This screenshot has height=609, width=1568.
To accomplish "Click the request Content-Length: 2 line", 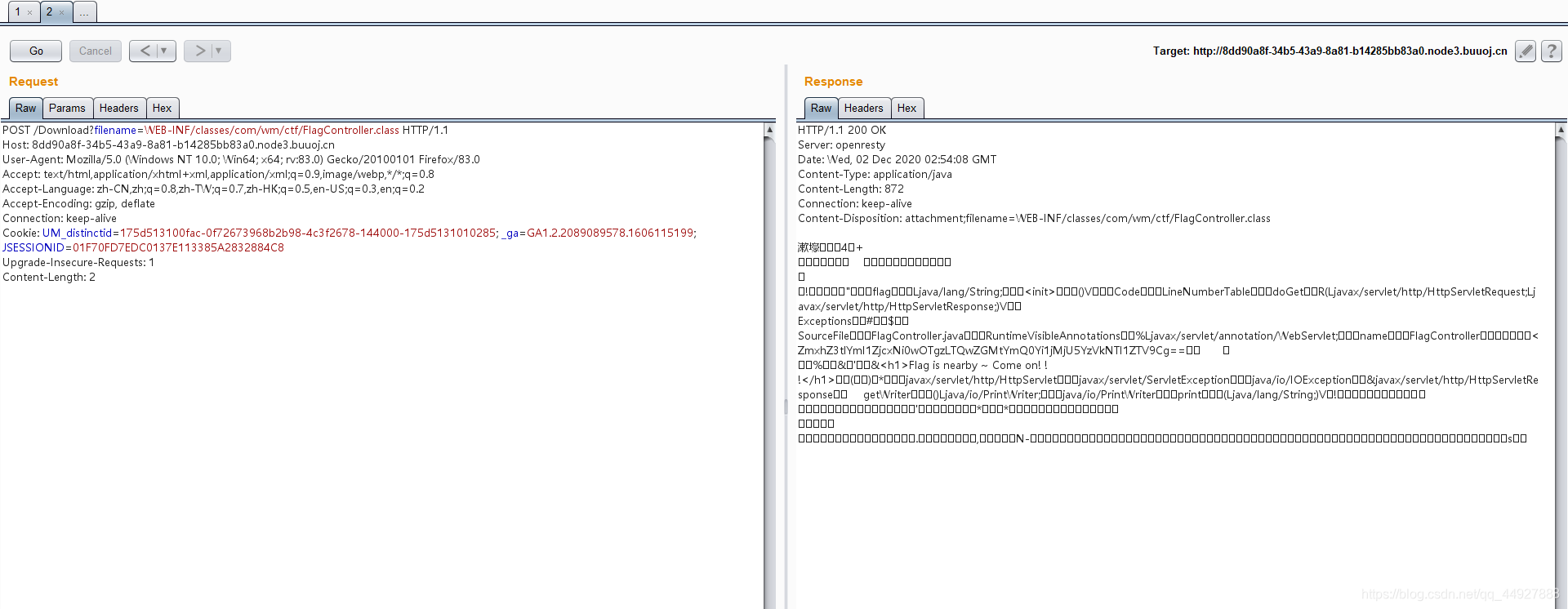I will tap(49, 277).
